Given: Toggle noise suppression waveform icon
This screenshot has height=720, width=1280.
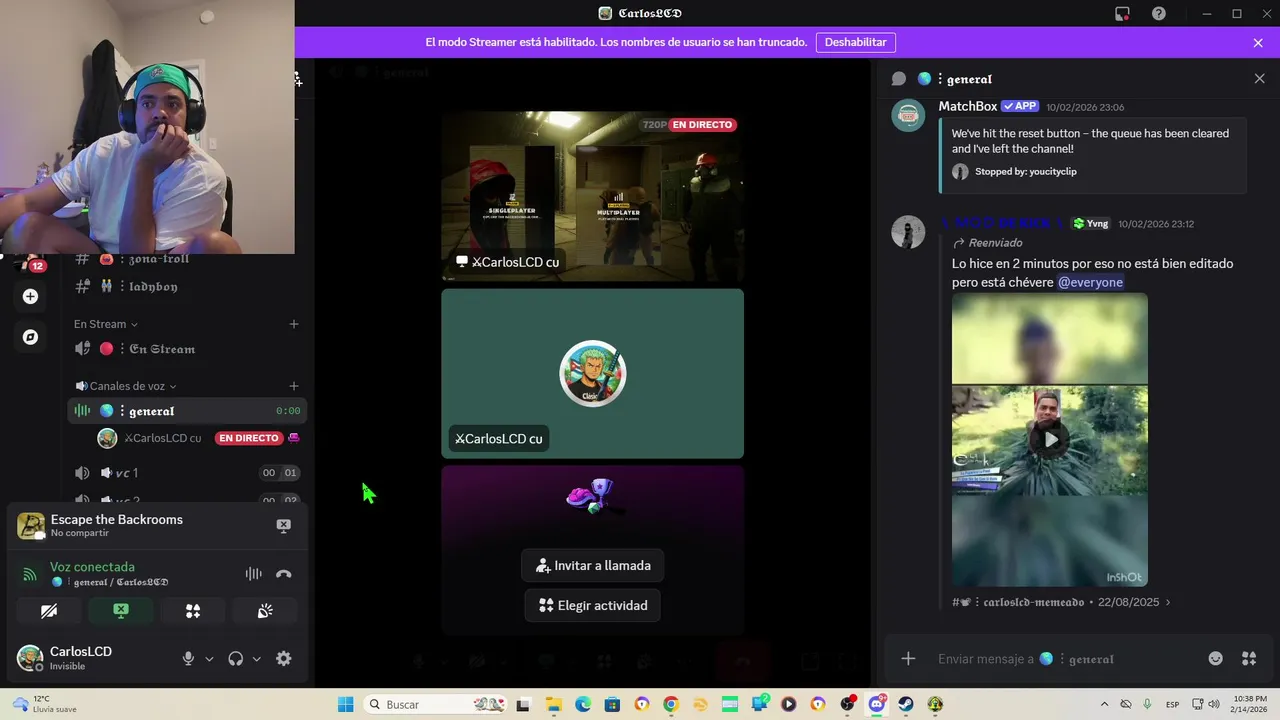Looking at the screenshot, I should coord(253,574).
